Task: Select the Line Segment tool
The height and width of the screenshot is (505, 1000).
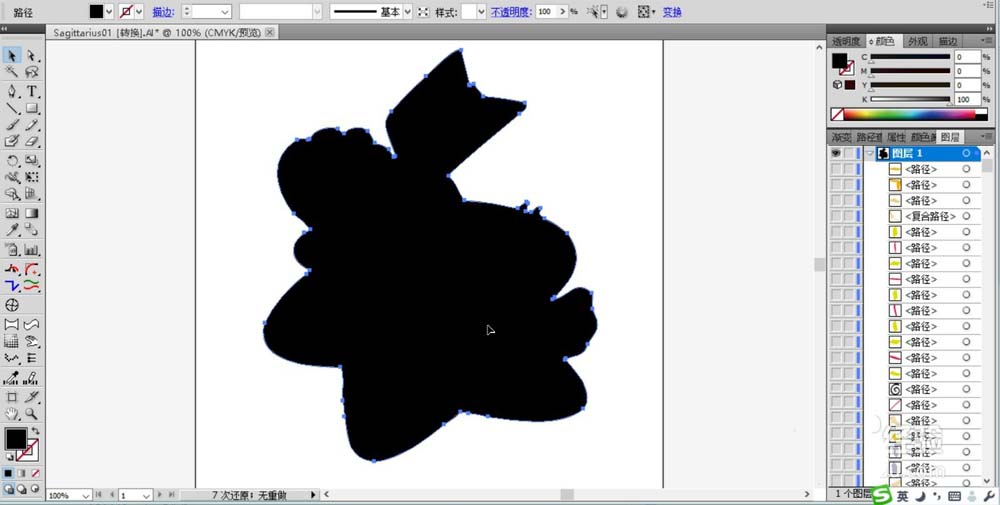Action: [12, 108]
